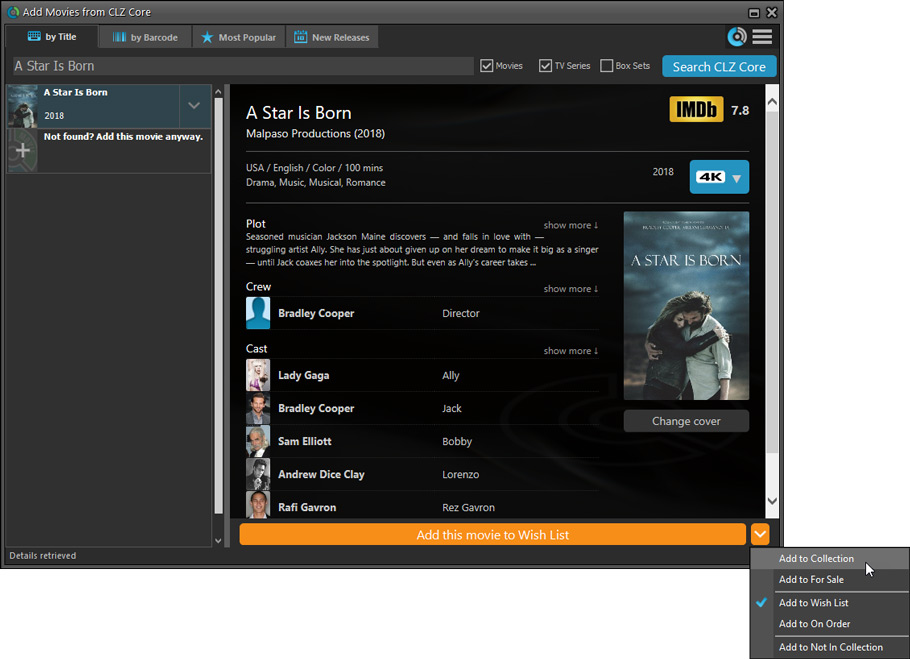Expand the A Star Is Born result chevron
910x659 pixels.
194,106
